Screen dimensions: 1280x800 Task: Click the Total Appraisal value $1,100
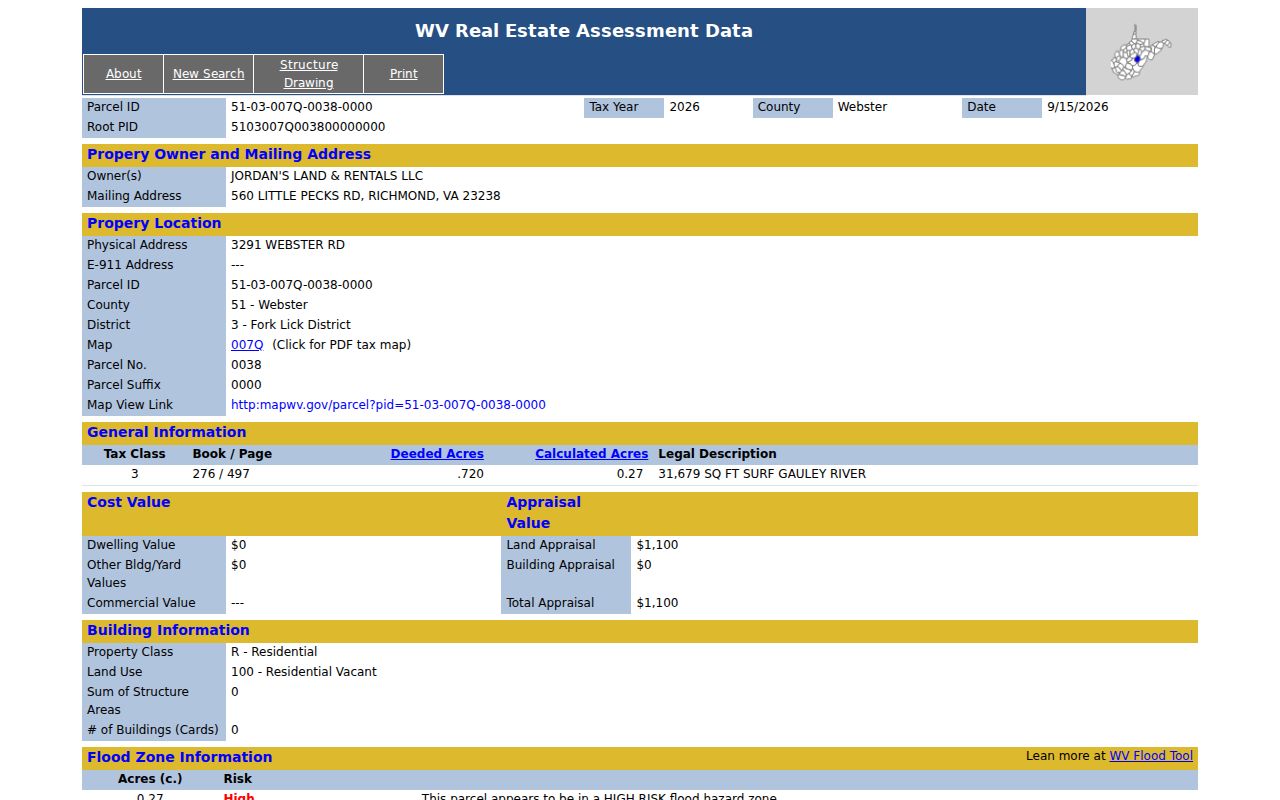tap(657, 603)
